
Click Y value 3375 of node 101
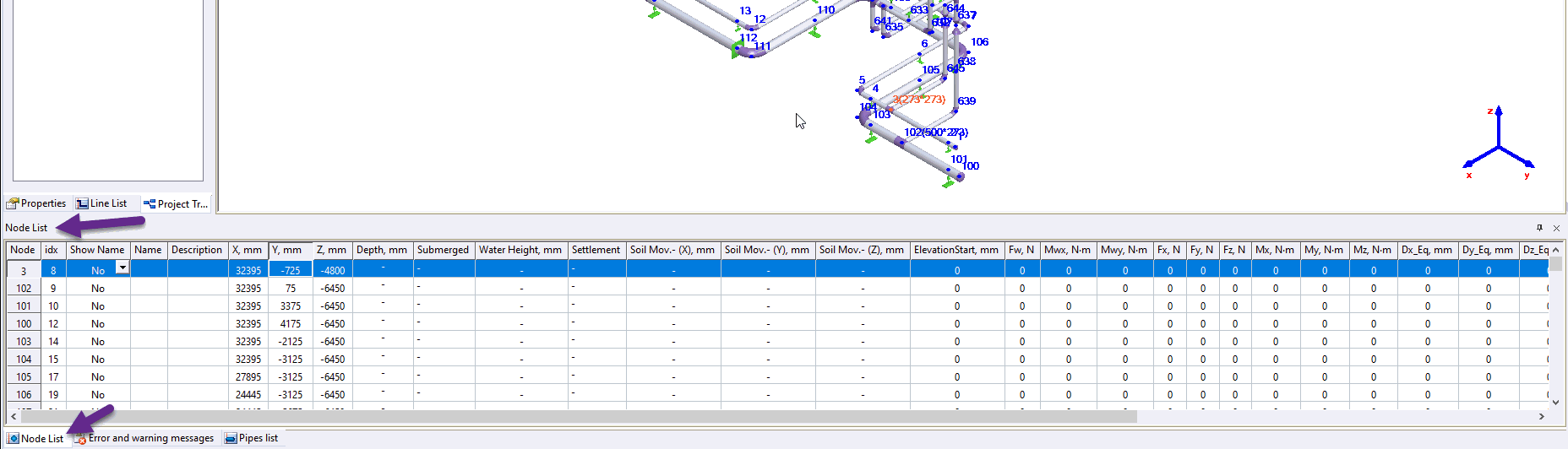[291, 306]
